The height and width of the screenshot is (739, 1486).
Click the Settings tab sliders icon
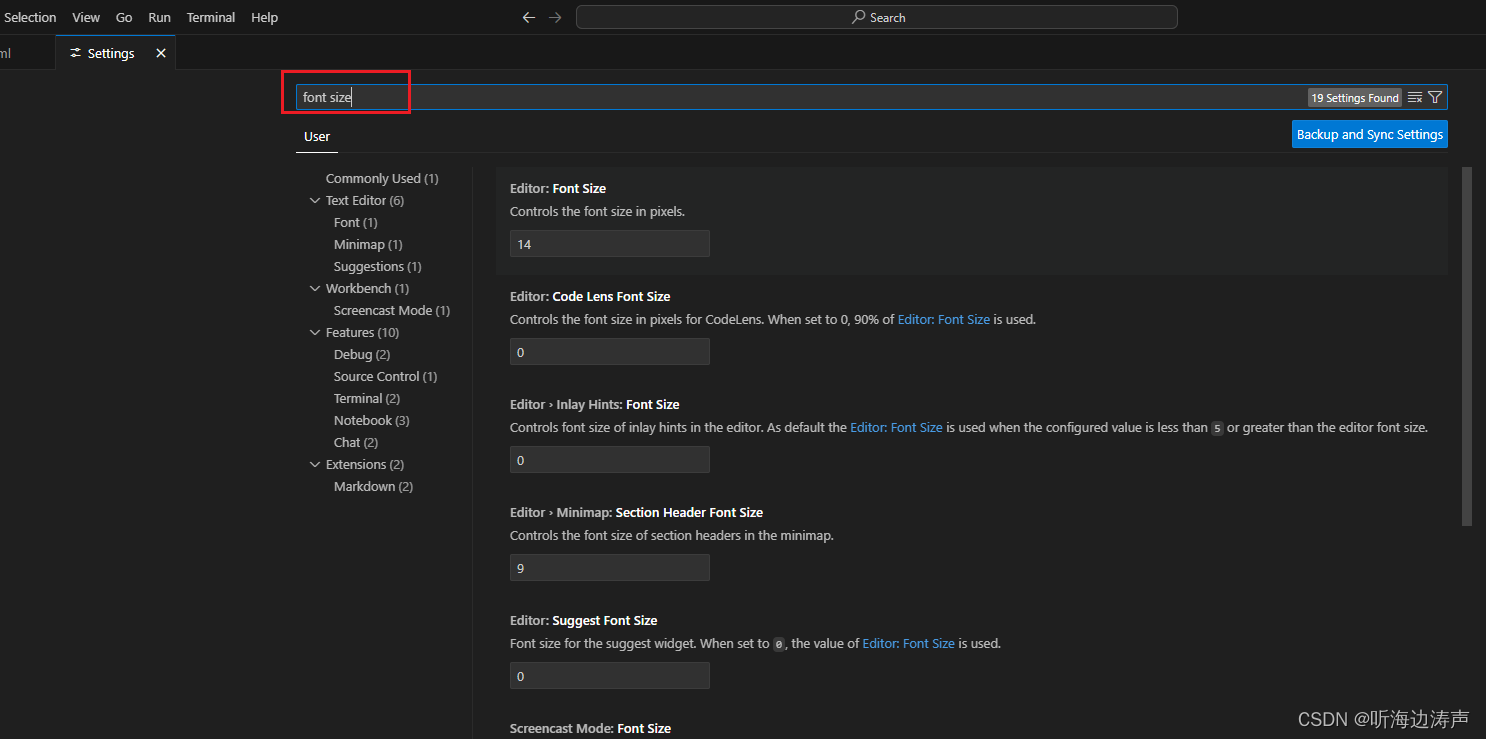click(x=76, y=53)
